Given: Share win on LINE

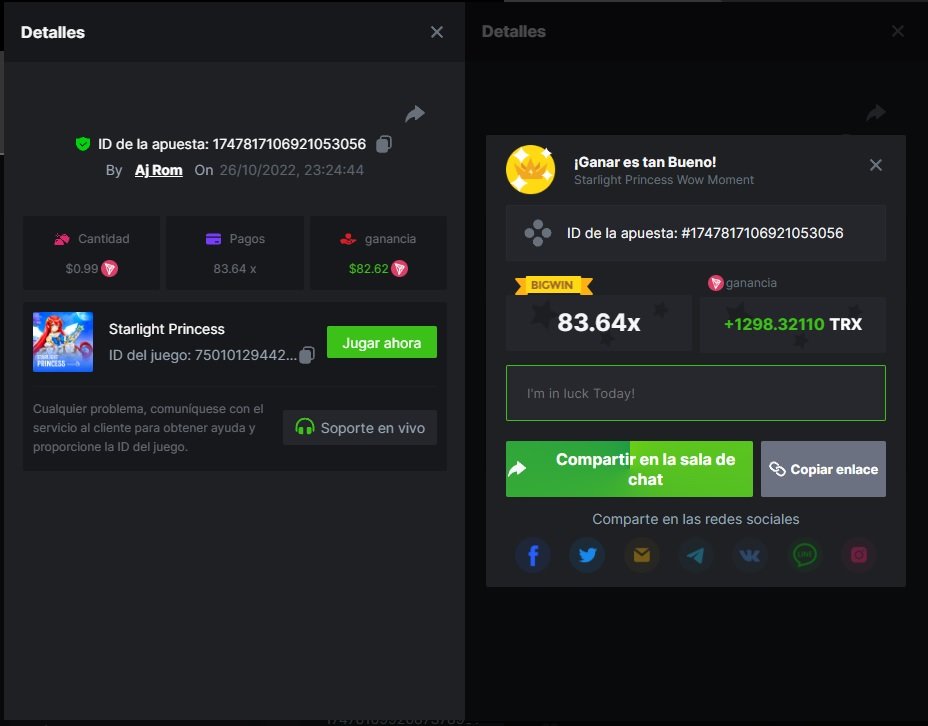Looking at the screenshot, I should pyautogui.click(x=804, y=556).
